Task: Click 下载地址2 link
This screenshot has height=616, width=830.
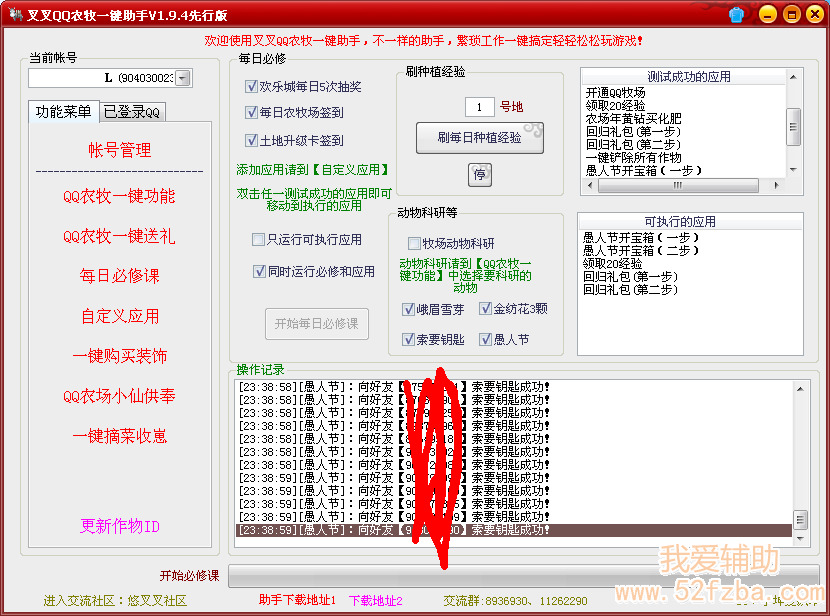Action: pos(376,601)
